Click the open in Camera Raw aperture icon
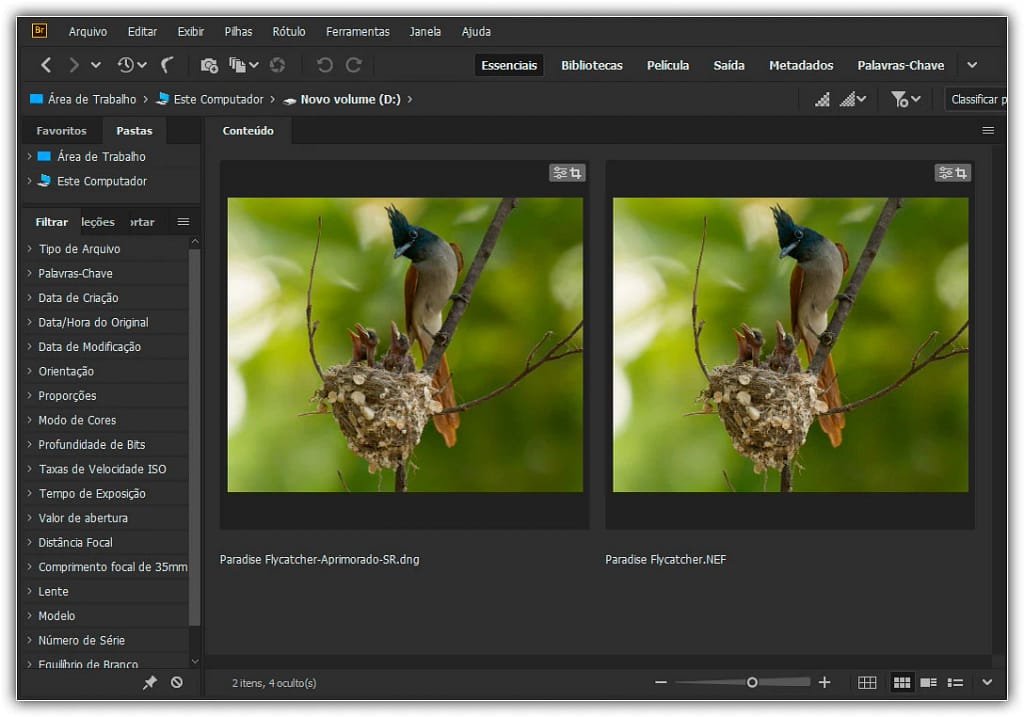This screenshot has height=717, width=1024. point(278,65)
